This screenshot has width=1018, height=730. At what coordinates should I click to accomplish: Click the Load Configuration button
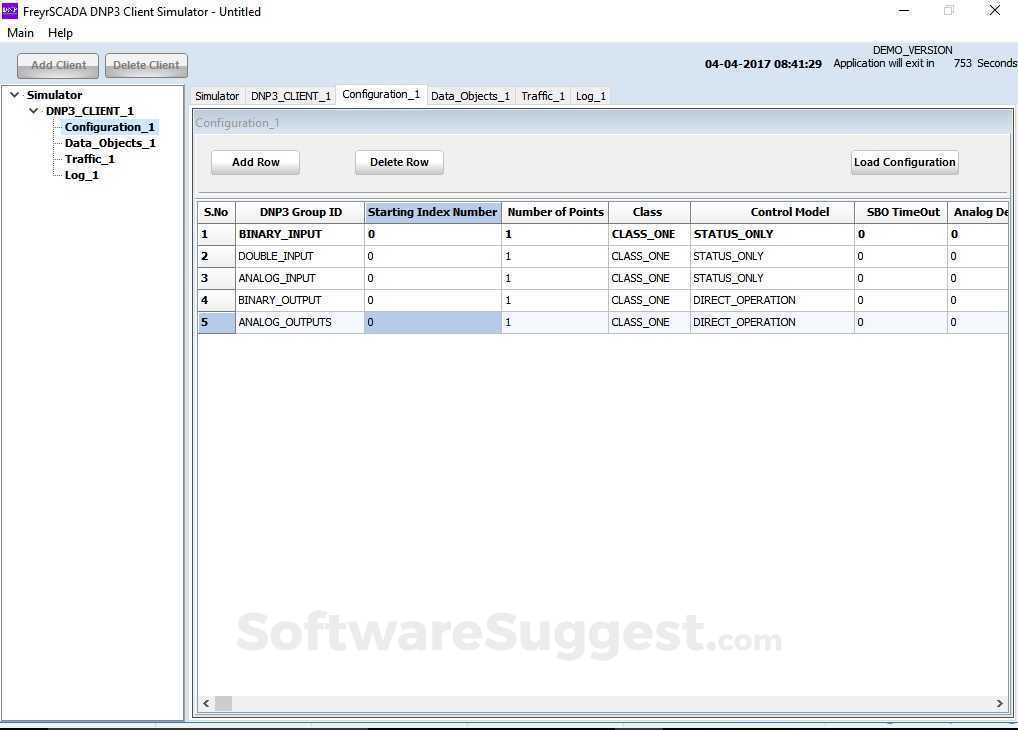903,161
